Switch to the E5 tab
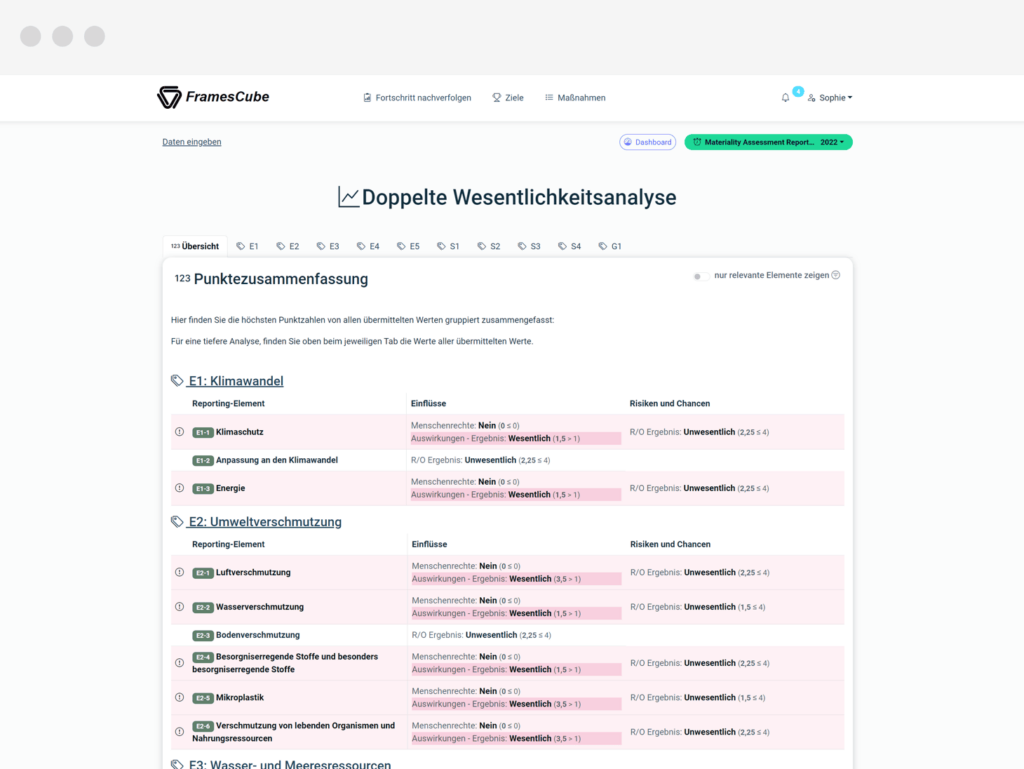 (x=408, y=246)
